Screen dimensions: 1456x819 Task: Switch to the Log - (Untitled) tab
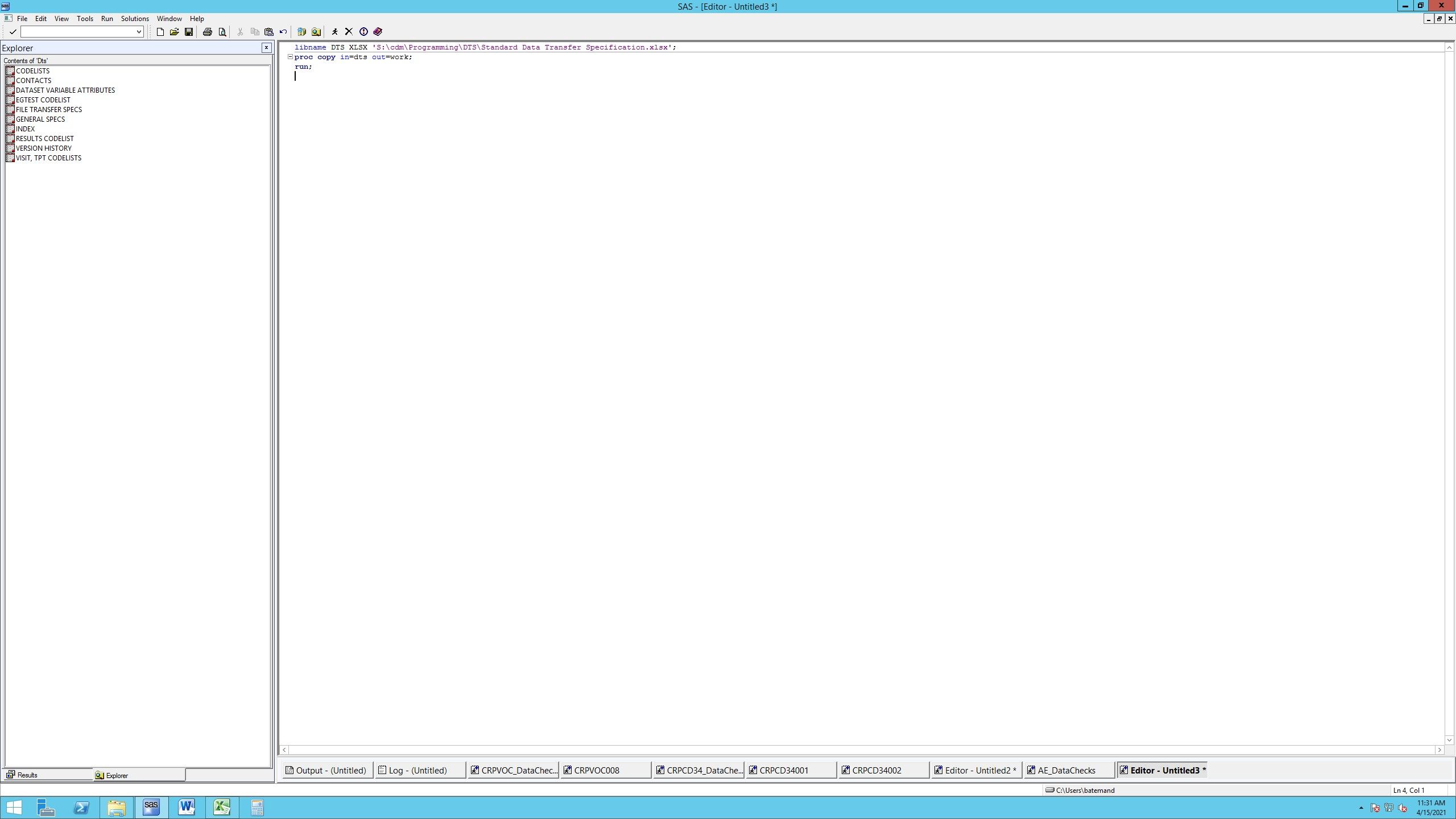click(x=417, y=770)
